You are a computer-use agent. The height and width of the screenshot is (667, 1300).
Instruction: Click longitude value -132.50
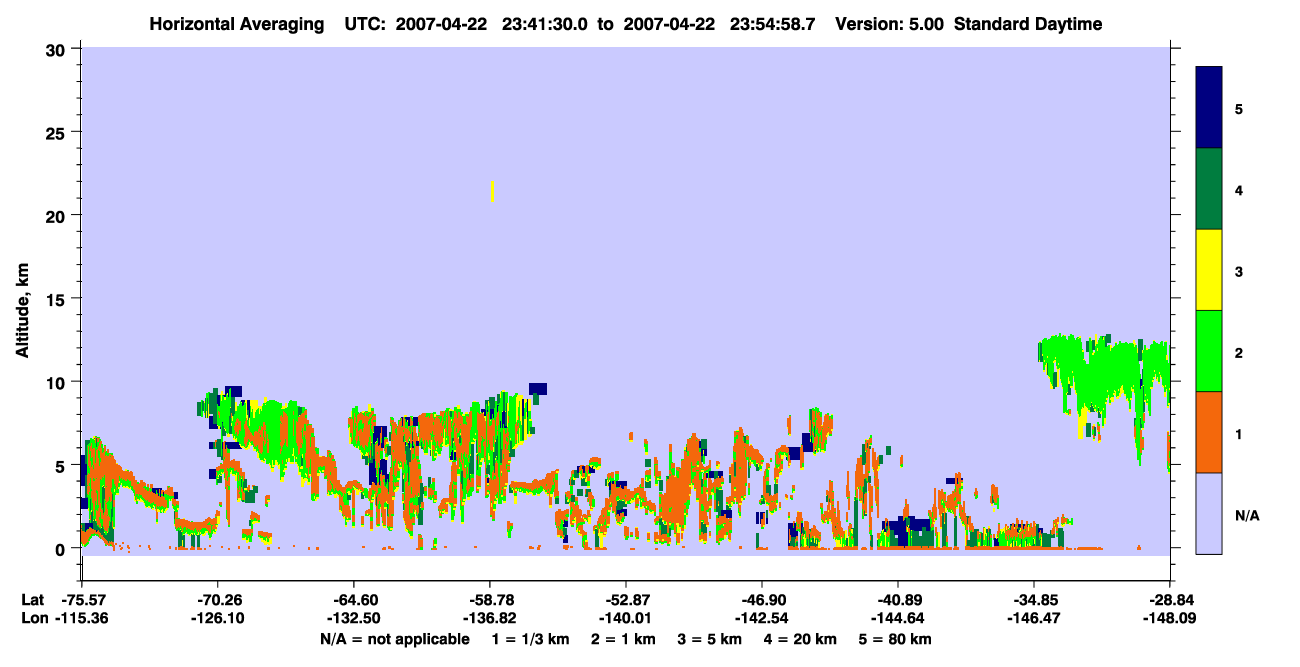tap(353, 619)
